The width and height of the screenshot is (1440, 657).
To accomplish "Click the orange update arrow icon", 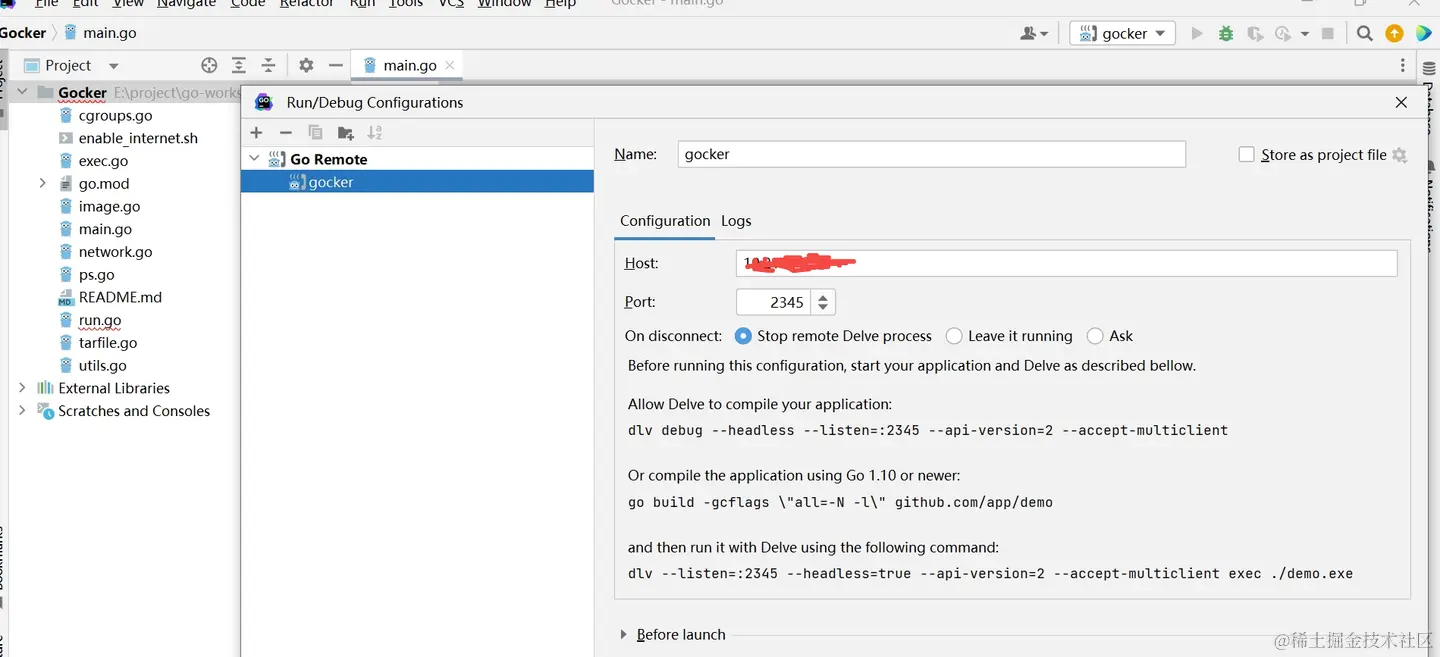I will click(1394, 33).
